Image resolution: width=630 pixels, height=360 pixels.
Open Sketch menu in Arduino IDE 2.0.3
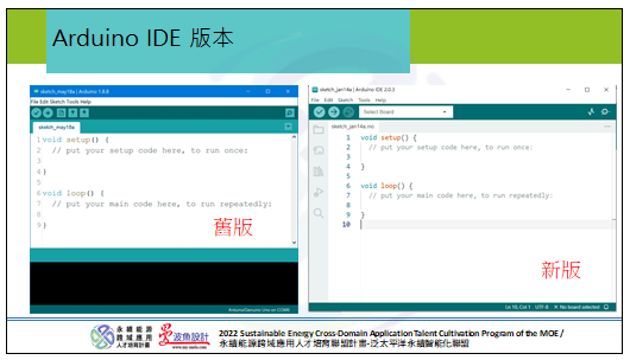[346, 100]
